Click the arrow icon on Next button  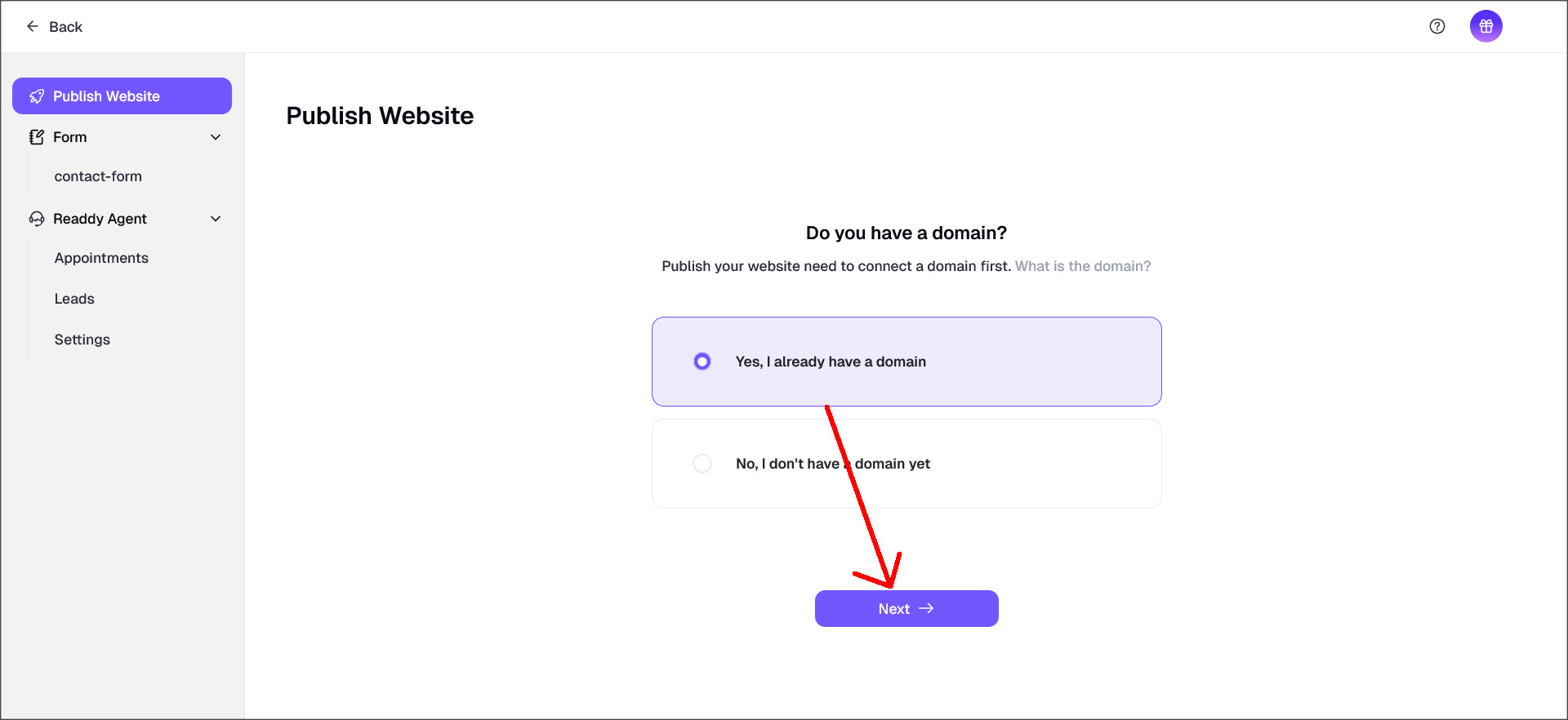[x=926, y=608]
